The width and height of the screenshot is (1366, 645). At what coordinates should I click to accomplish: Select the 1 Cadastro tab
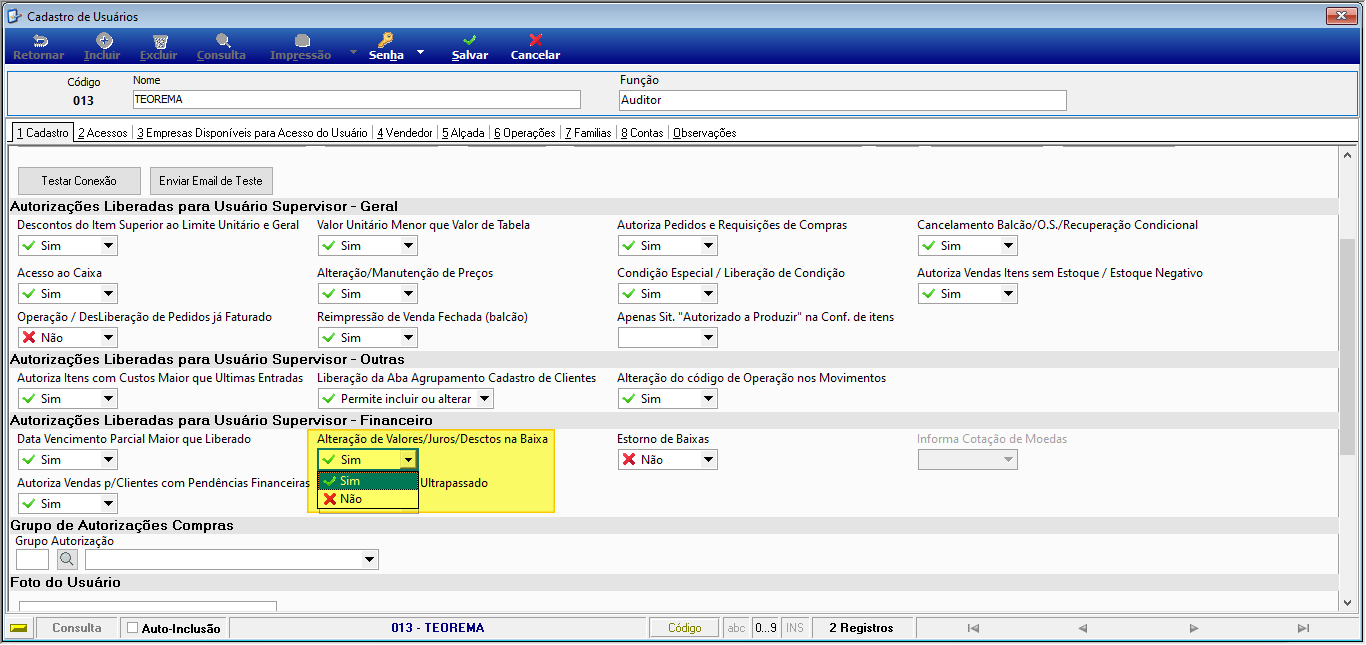[43, 133]
